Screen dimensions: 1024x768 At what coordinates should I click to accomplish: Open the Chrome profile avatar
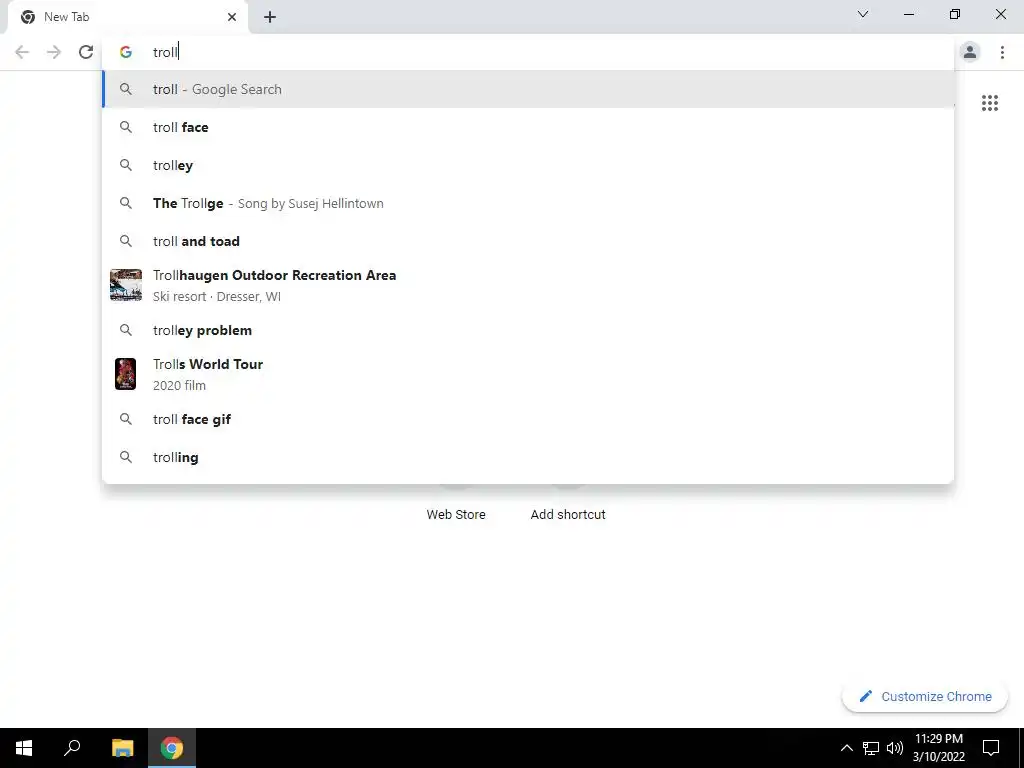970,52
